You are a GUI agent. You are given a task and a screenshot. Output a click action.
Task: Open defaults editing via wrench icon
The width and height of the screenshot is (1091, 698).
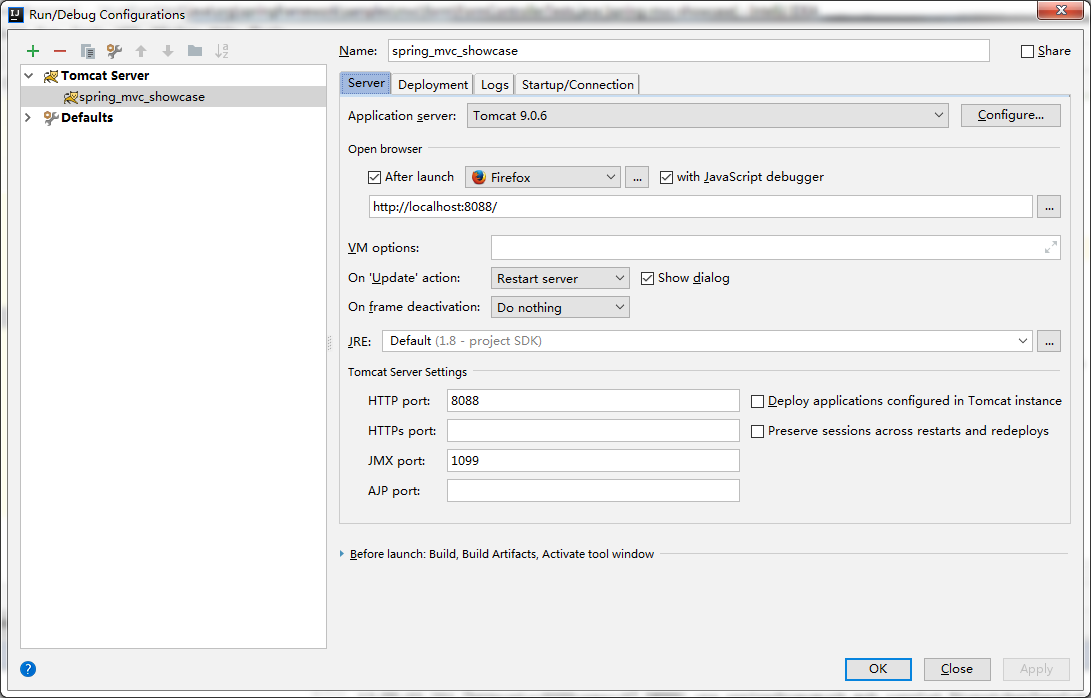[114, 51]
